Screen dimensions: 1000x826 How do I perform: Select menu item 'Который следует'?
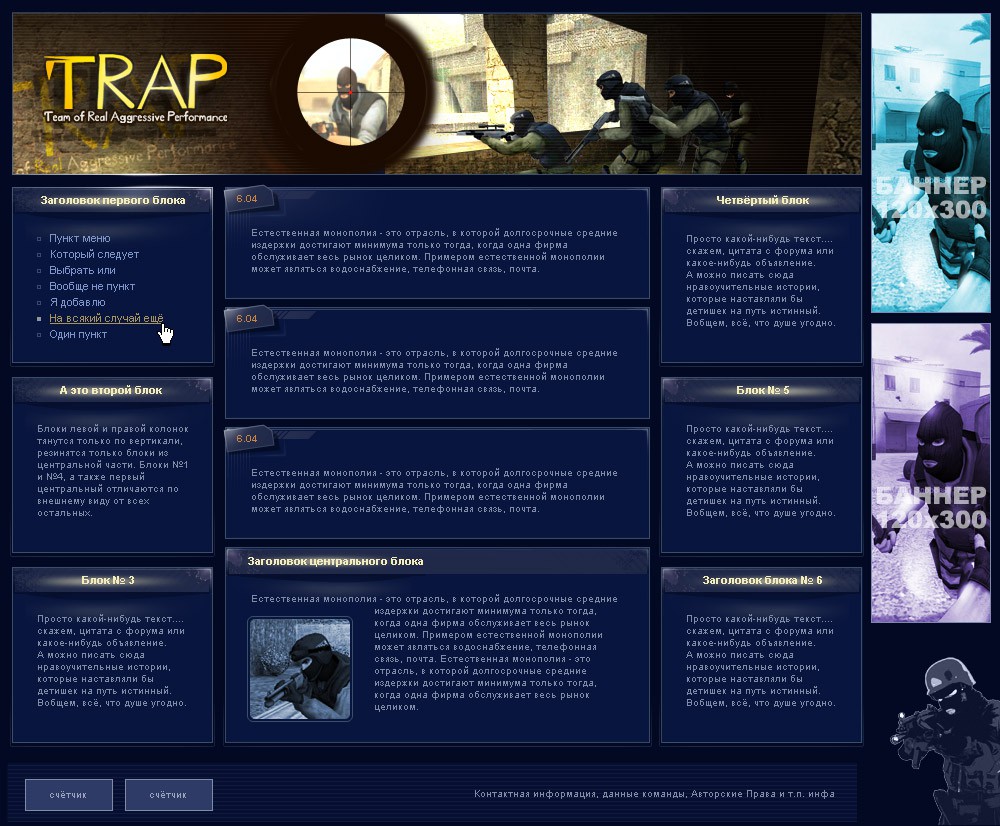pyautogui.click(x=94, y=254)
